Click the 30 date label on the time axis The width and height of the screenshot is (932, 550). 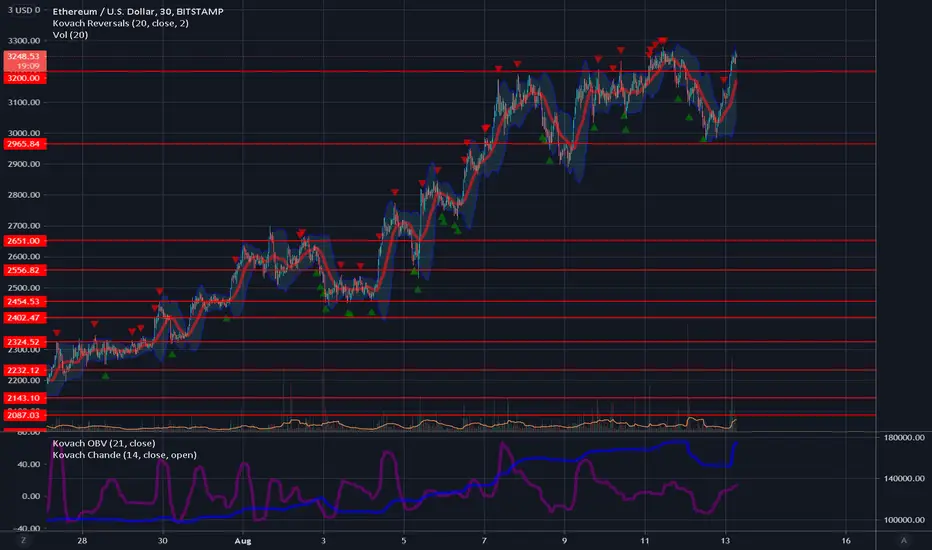(x=162, y=541)
